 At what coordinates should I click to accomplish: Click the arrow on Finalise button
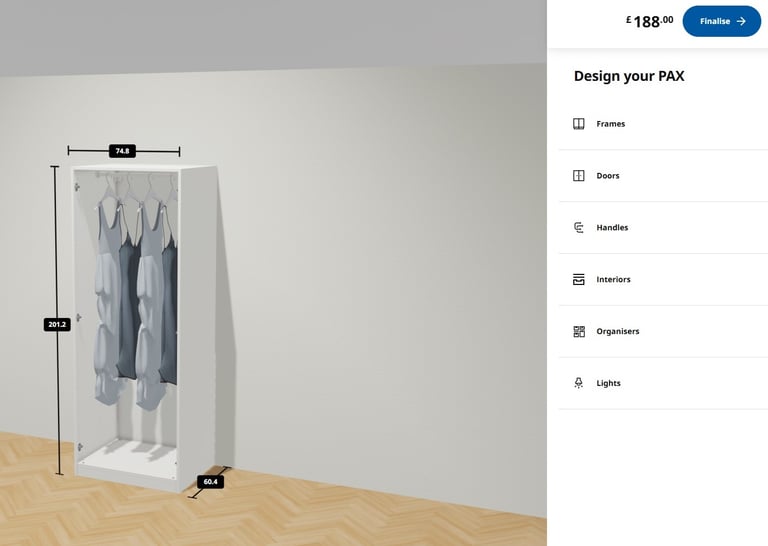click(x=741, y=21)
